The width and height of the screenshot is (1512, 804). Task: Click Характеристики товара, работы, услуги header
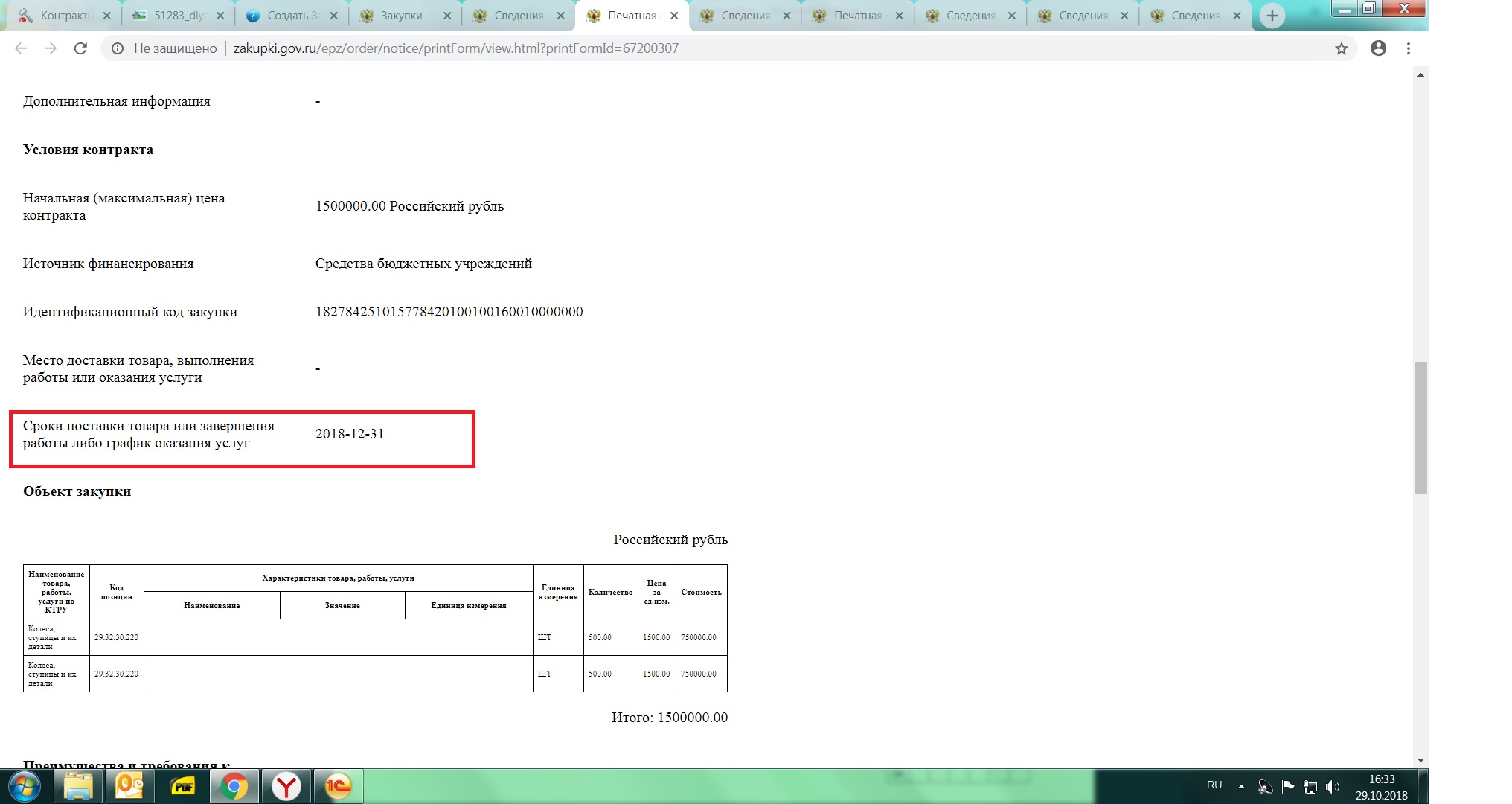[338, 578]
